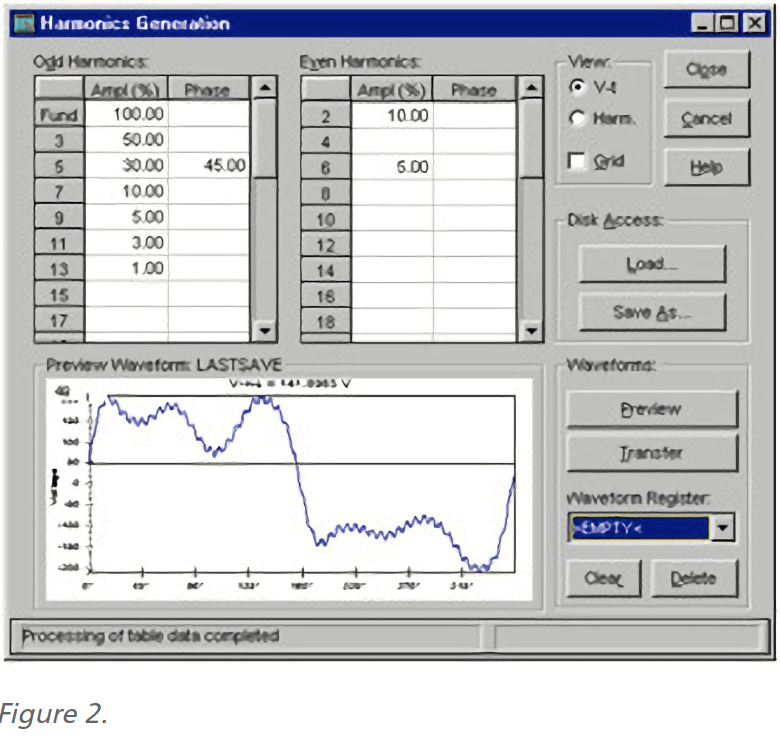Transfer the waveform

(x=651, y=453)
